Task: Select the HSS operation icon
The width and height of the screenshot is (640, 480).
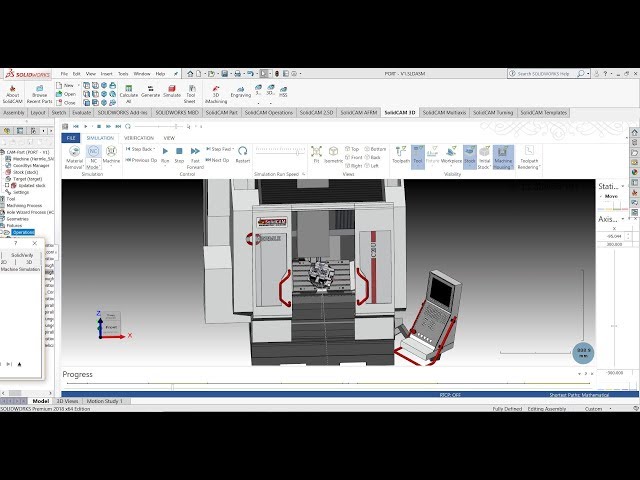Action: click(x=283, y=91)
